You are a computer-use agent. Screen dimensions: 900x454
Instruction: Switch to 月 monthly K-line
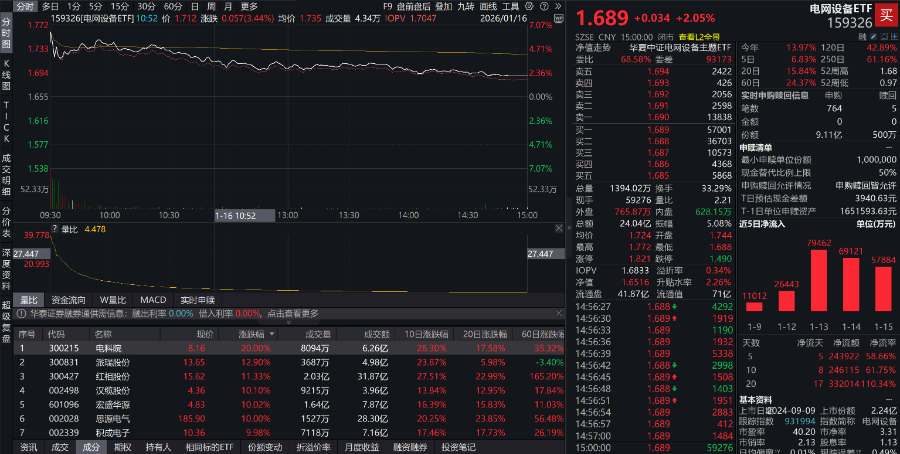228,6
